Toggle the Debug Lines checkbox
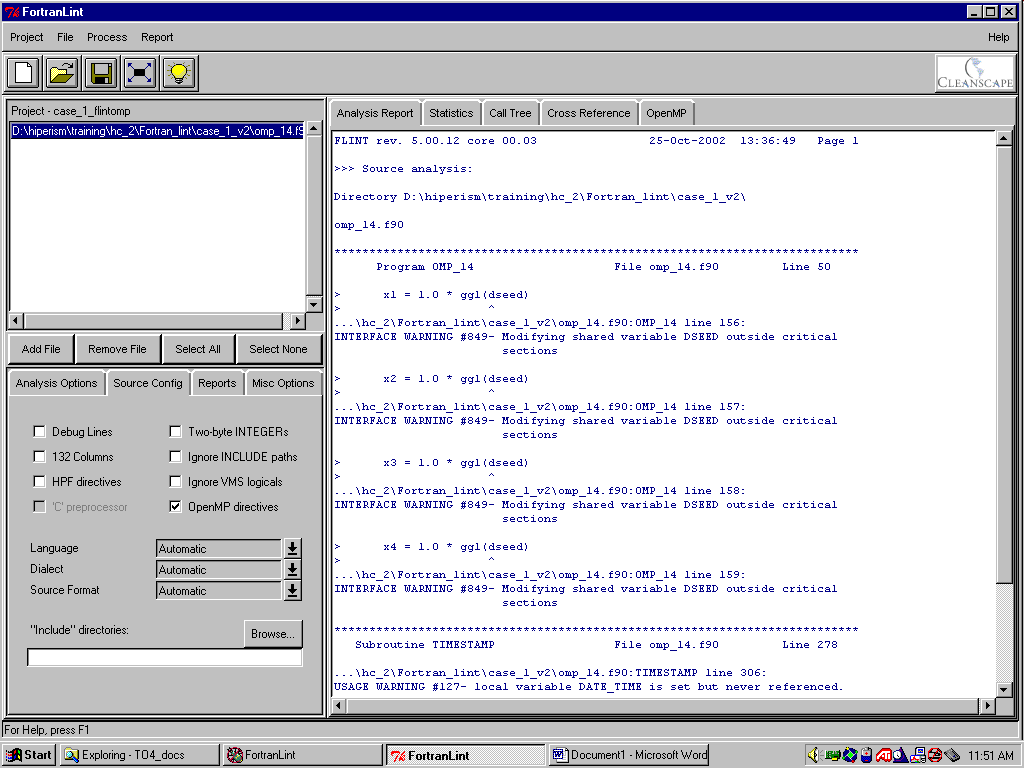The image size is (1024, 768). pyautogui.click(x=39, y=432)
